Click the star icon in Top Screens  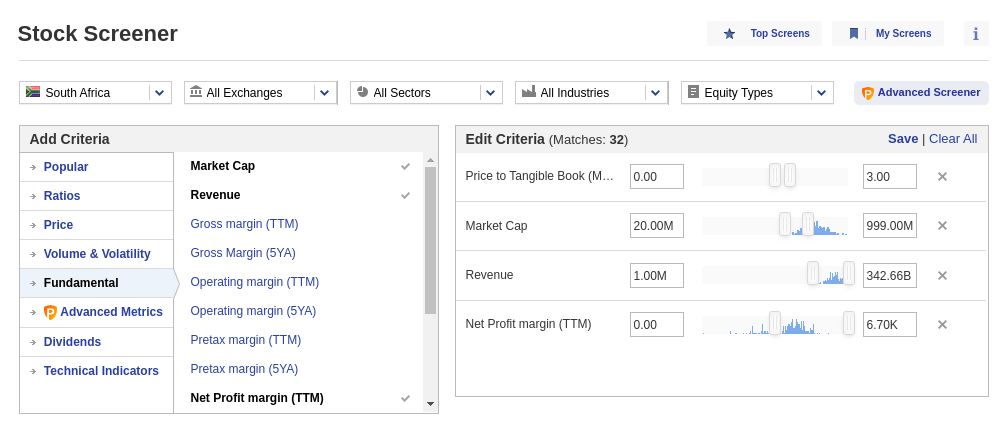click(729, 33)
